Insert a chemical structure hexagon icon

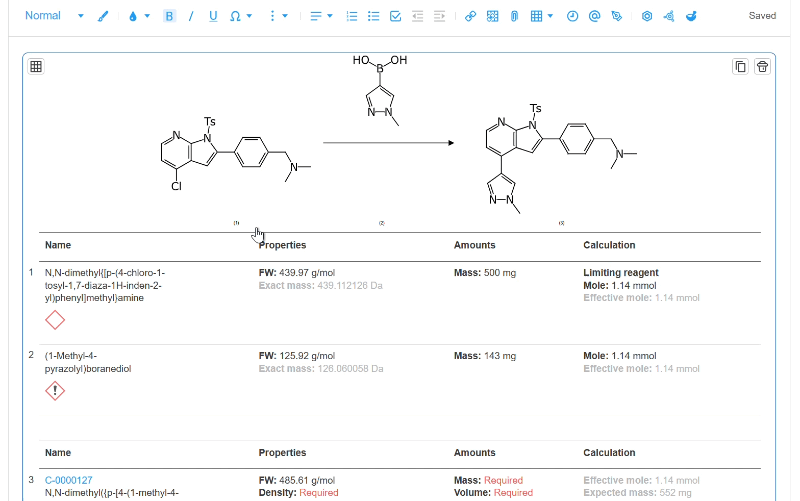(647, 16)
